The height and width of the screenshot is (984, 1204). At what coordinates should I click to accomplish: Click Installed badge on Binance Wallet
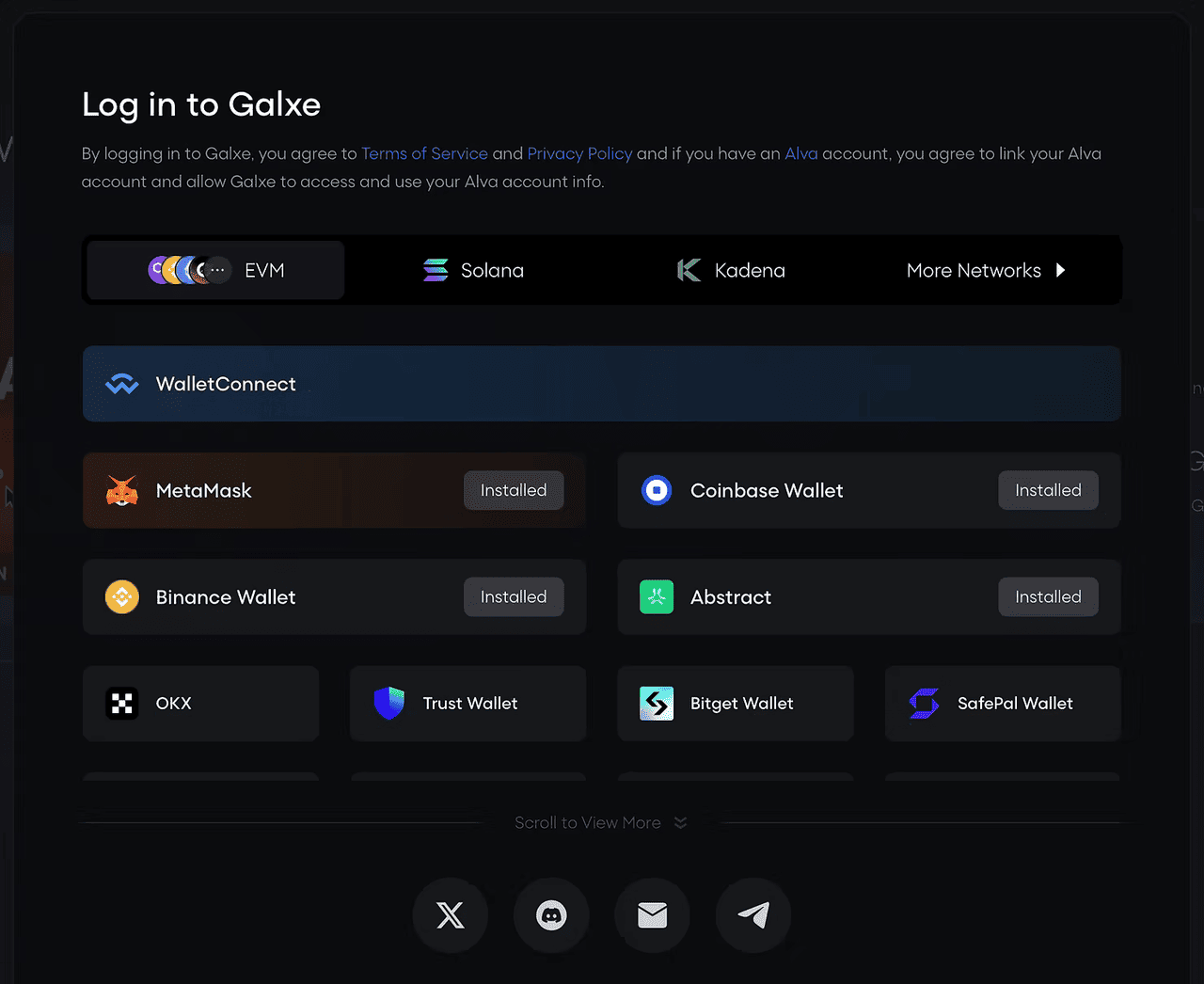514,596
